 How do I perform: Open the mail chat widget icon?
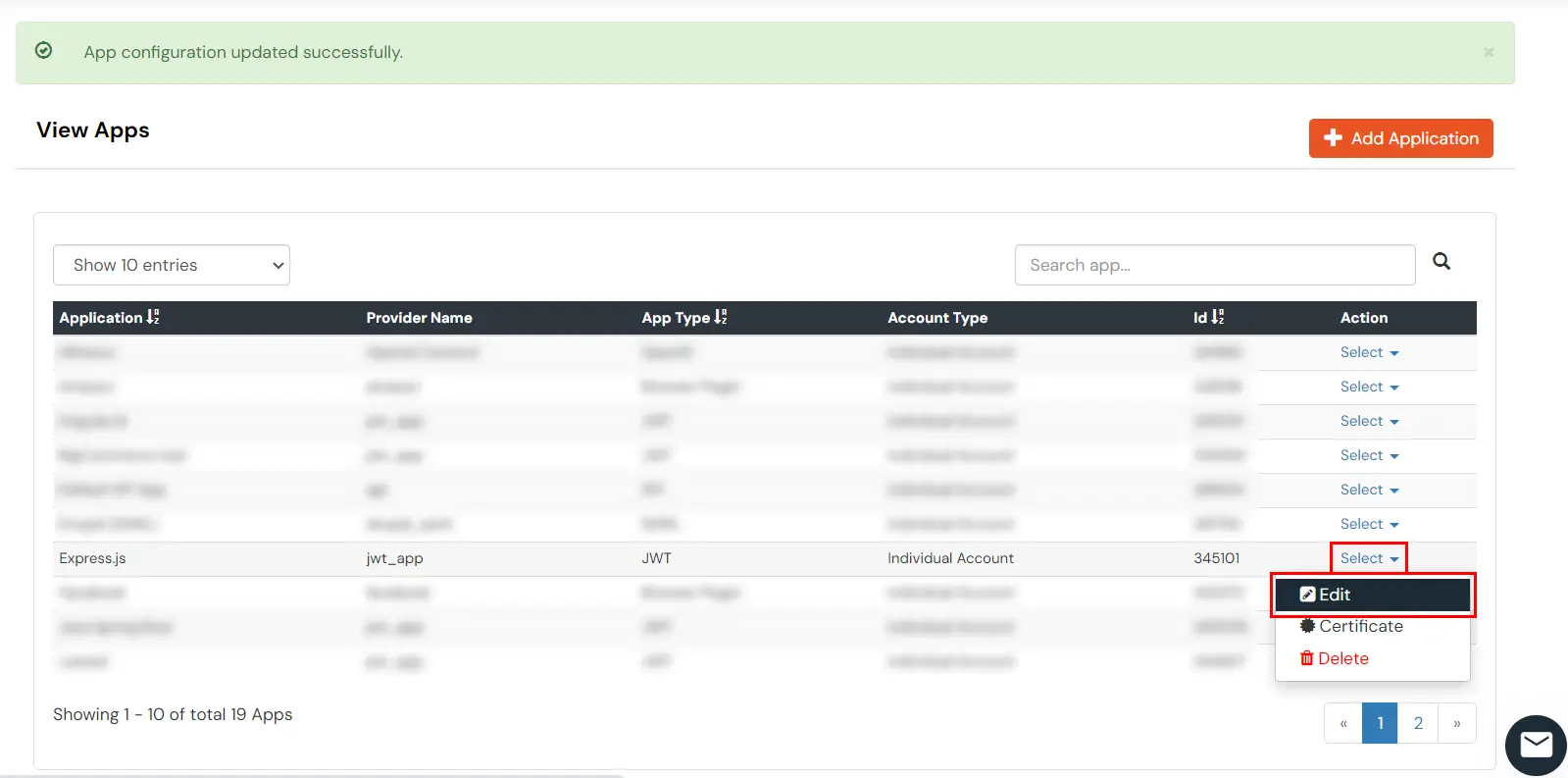(x=1536, y=746)
